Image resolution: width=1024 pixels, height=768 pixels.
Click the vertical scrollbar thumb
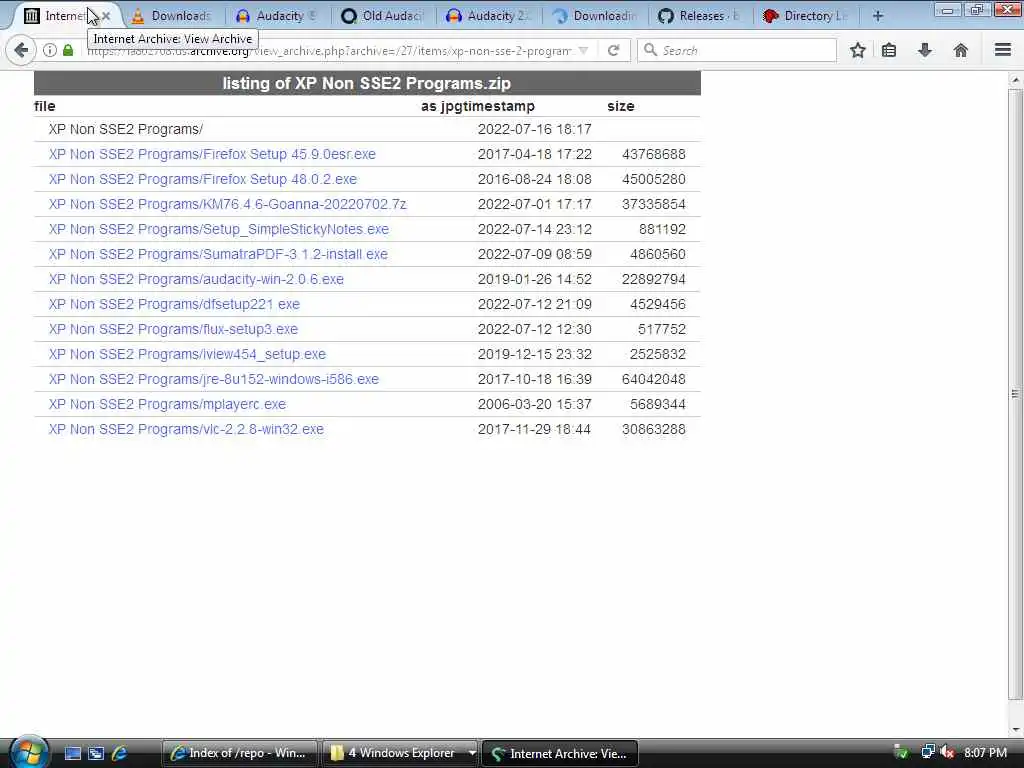pos(1015,394)
